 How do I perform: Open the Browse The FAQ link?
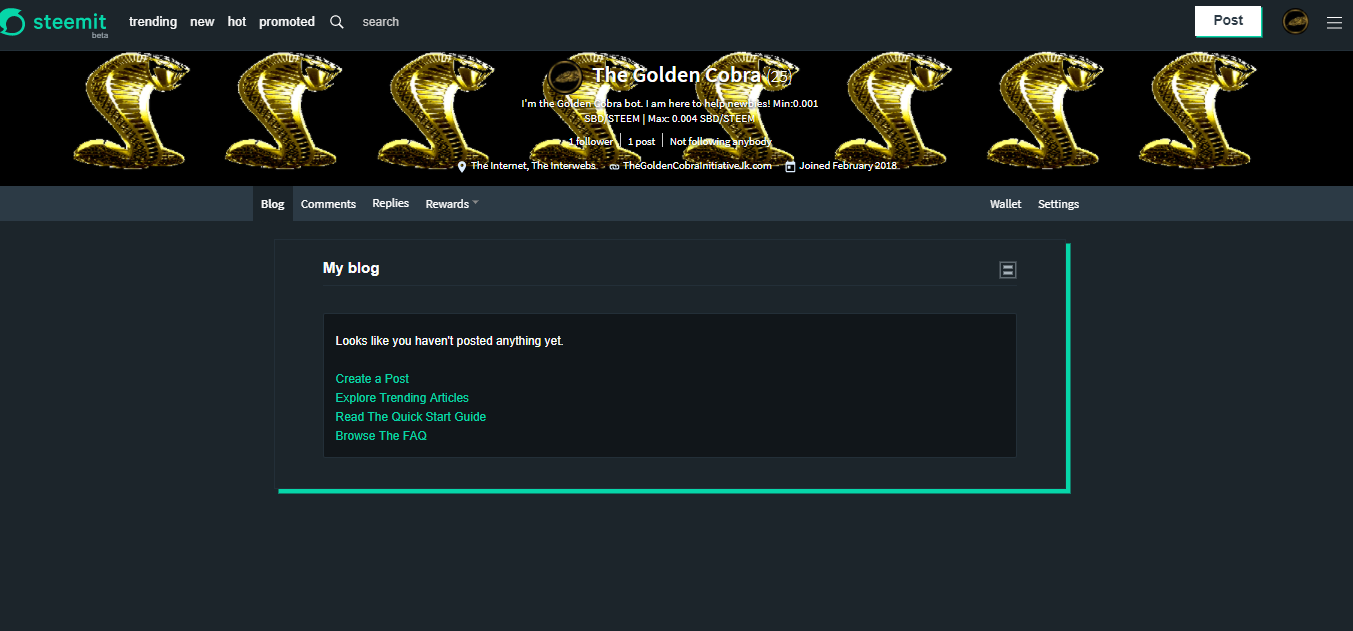(381, 436)
